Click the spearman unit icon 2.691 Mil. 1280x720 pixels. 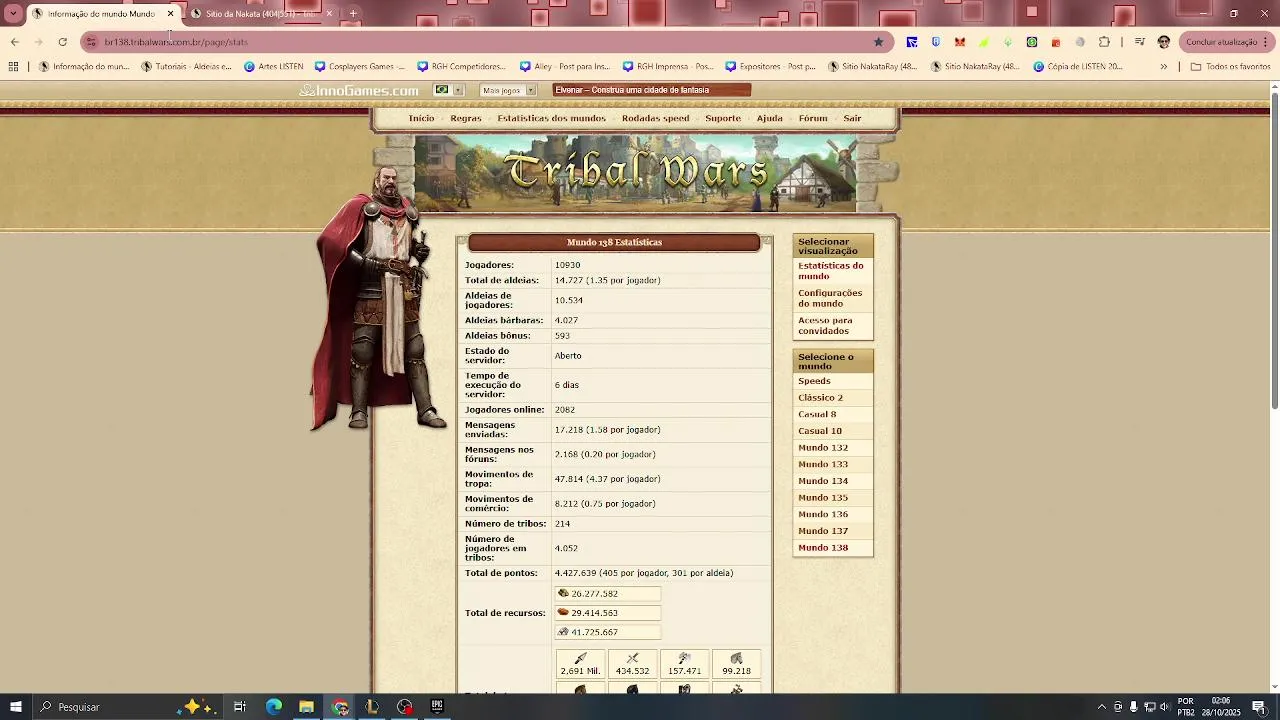tap(581, 658)
